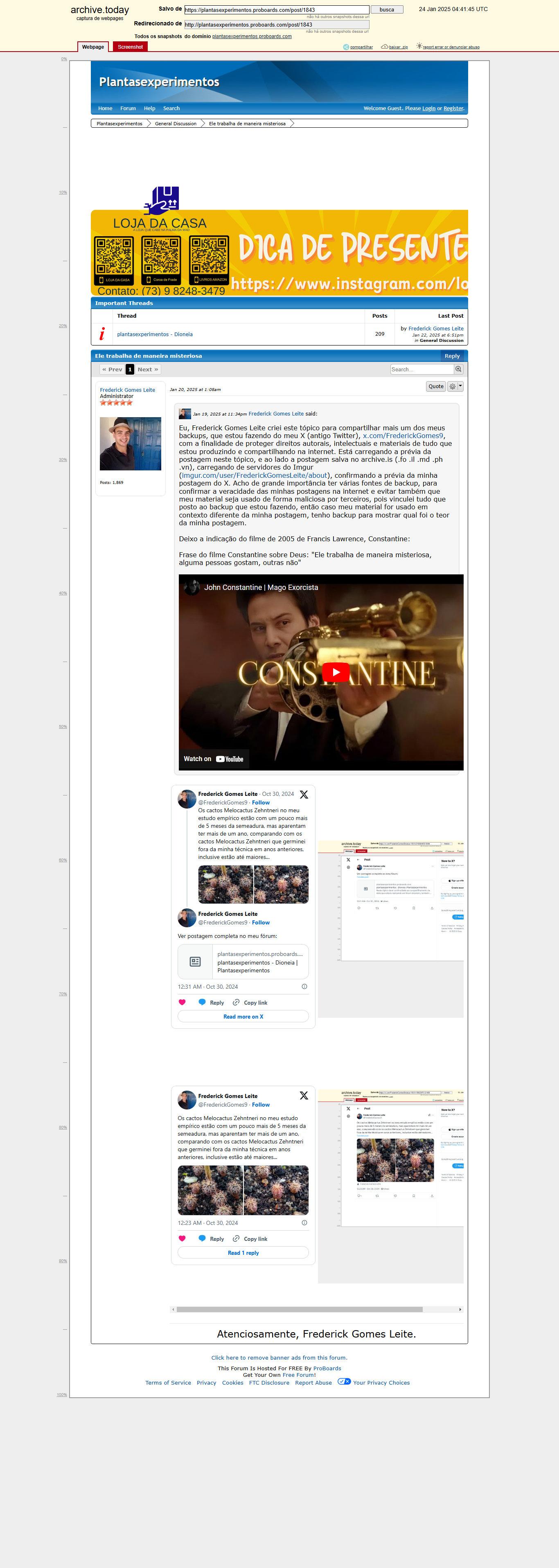Click the Coroa de Frade QR code

coord(161,257)
